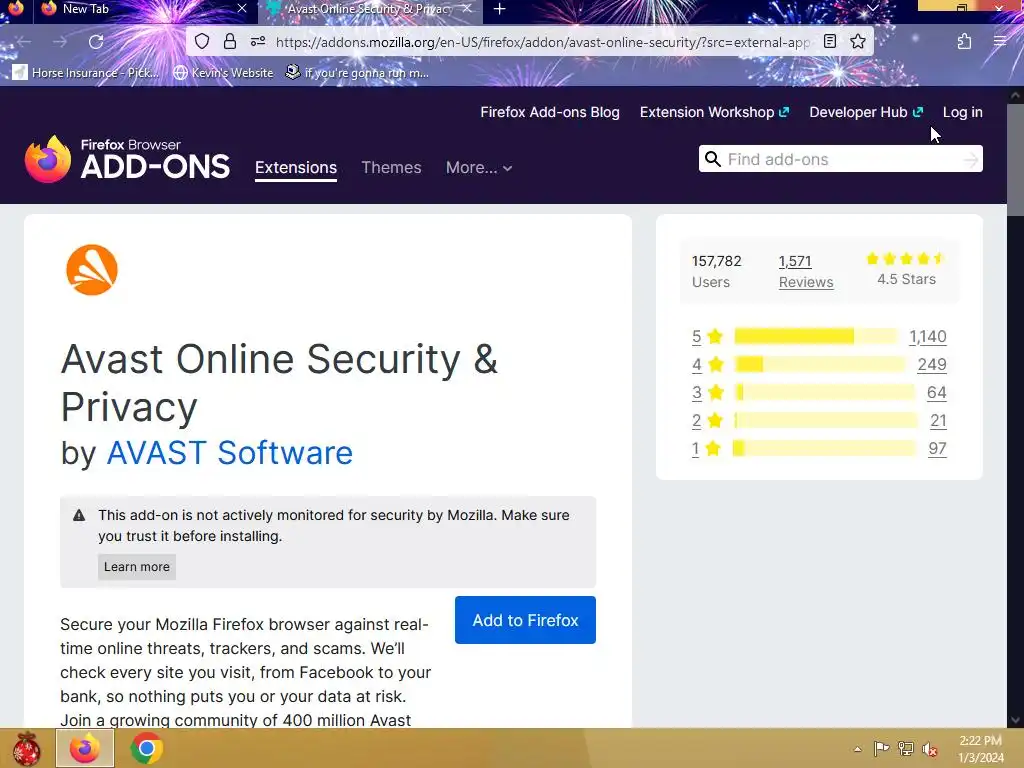
Task: Launch Chrome from the taskbar
Action: [x=146, y=748]
